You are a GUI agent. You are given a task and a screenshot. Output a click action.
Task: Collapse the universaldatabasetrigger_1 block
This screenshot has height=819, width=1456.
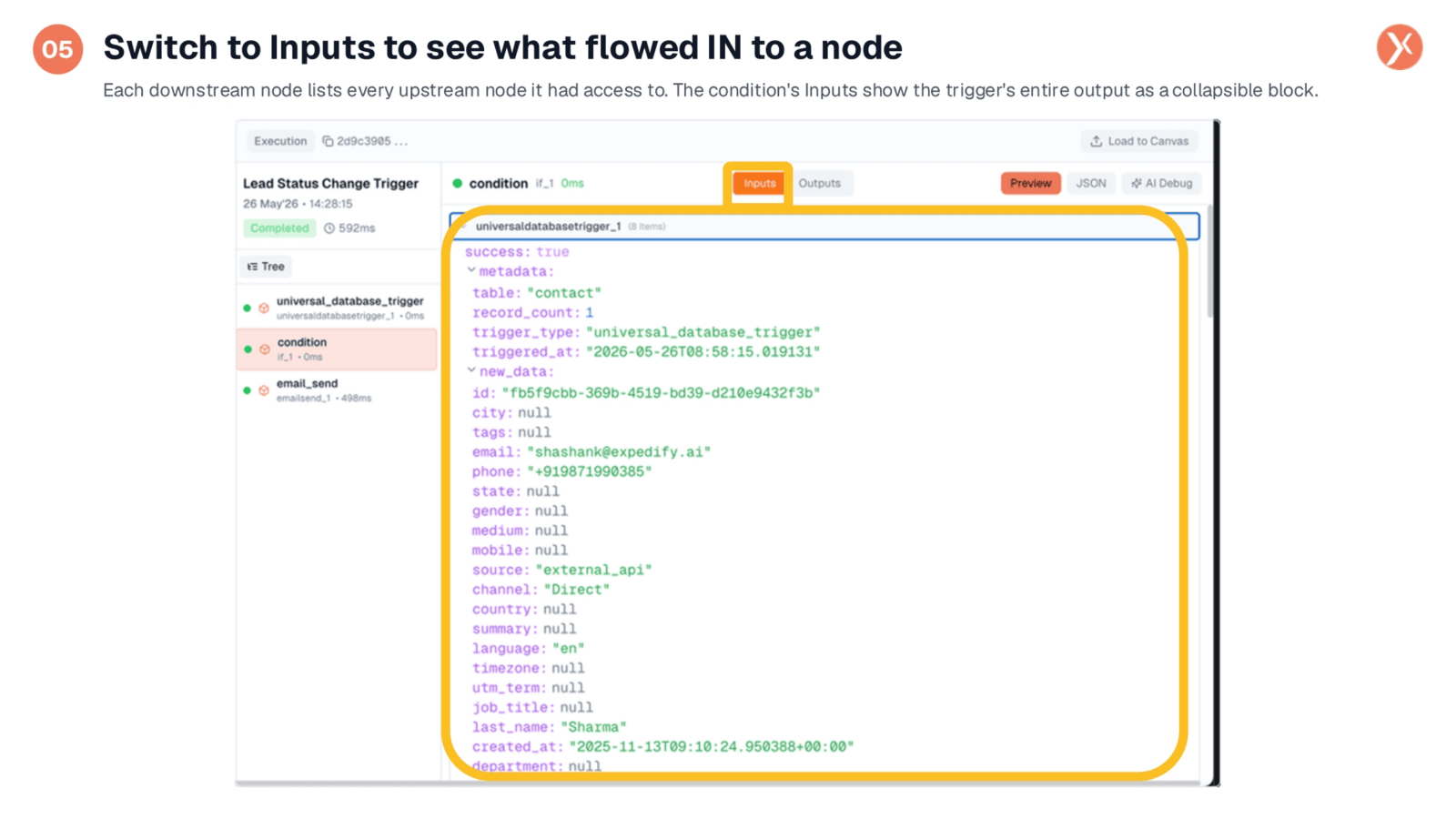coord(465,226)
